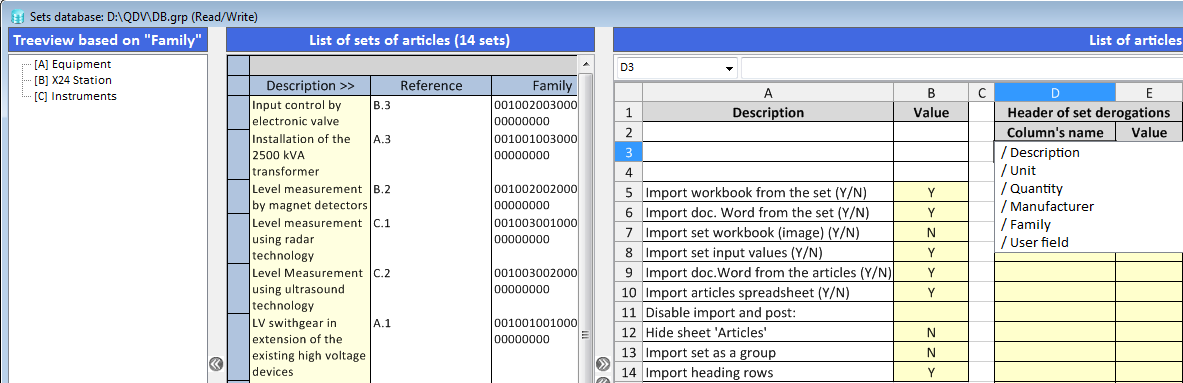Click the row selector for 'Input control by electronic valve'

pyautogui.click(x=238, y=113)
